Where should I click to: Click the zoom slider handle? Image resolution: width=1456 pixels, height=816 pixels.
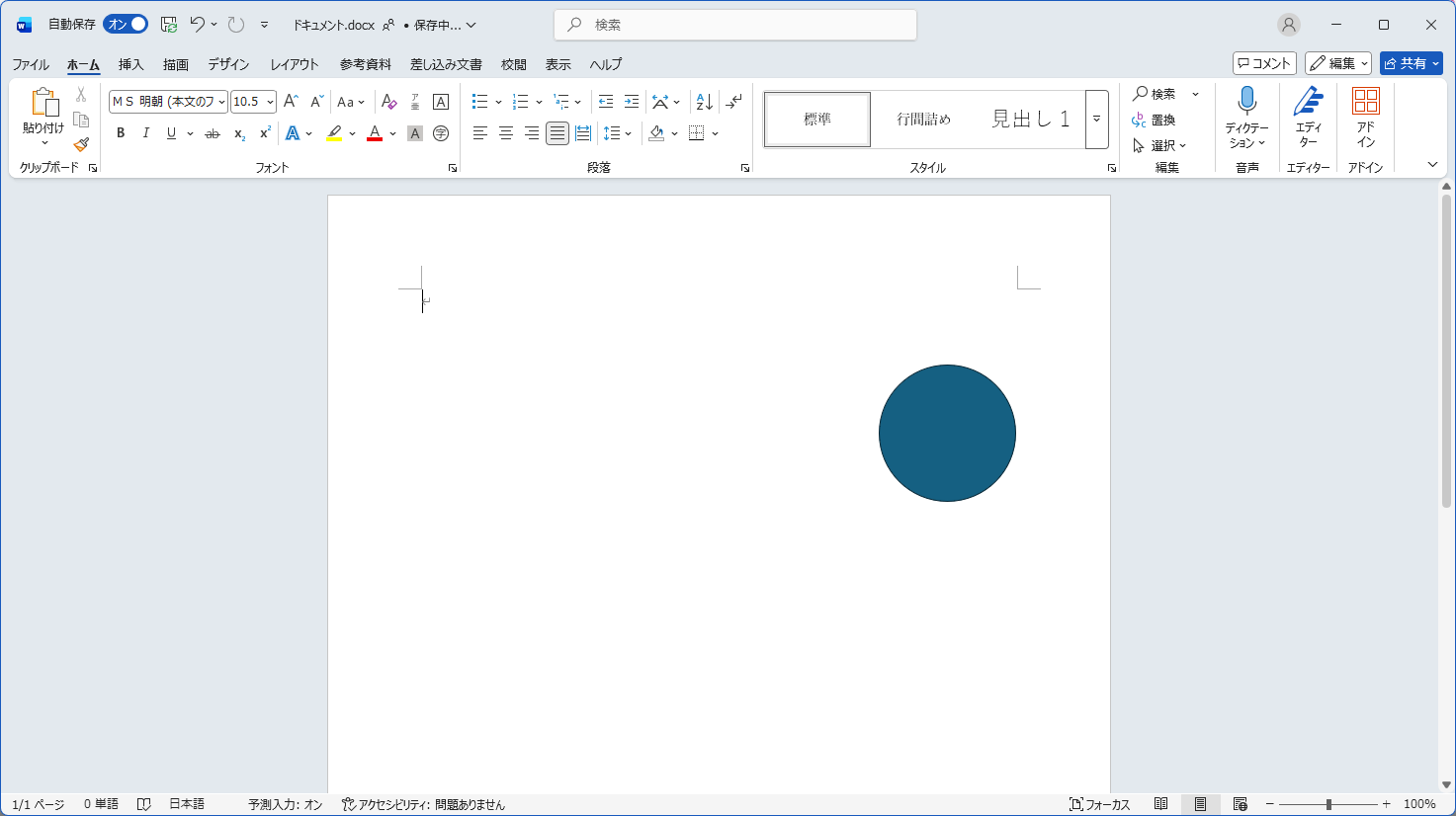point(1328,804)
